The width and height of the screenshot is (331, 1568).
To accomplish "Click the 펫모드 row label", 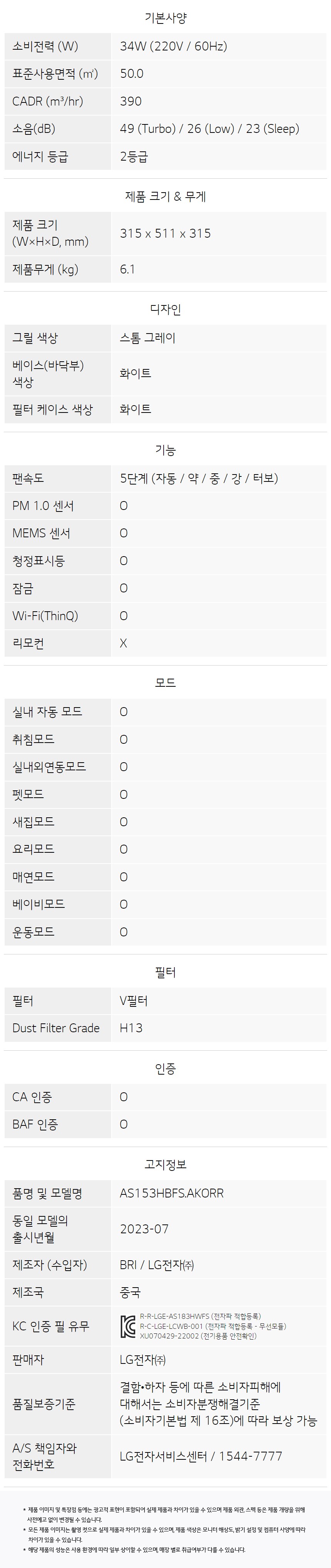I will click(28, 794).
